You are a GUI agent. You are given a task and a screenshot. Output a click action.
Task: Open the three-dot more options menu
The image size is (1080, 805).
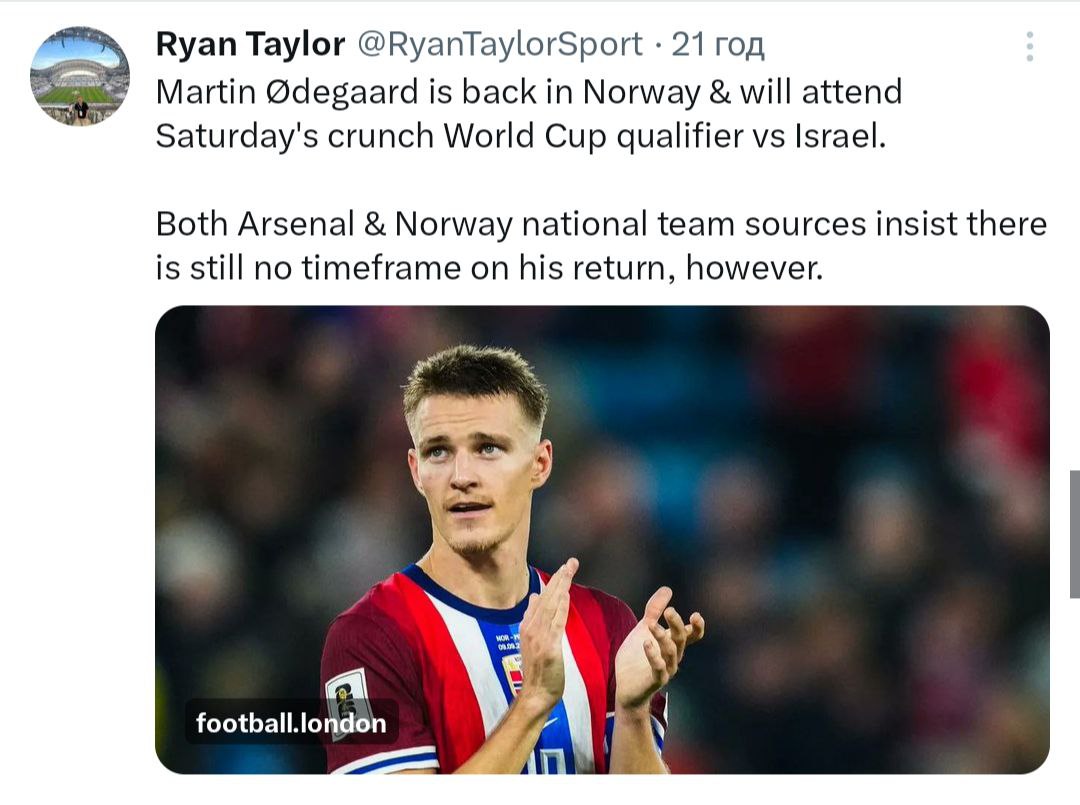click(x=1030, y=47)
